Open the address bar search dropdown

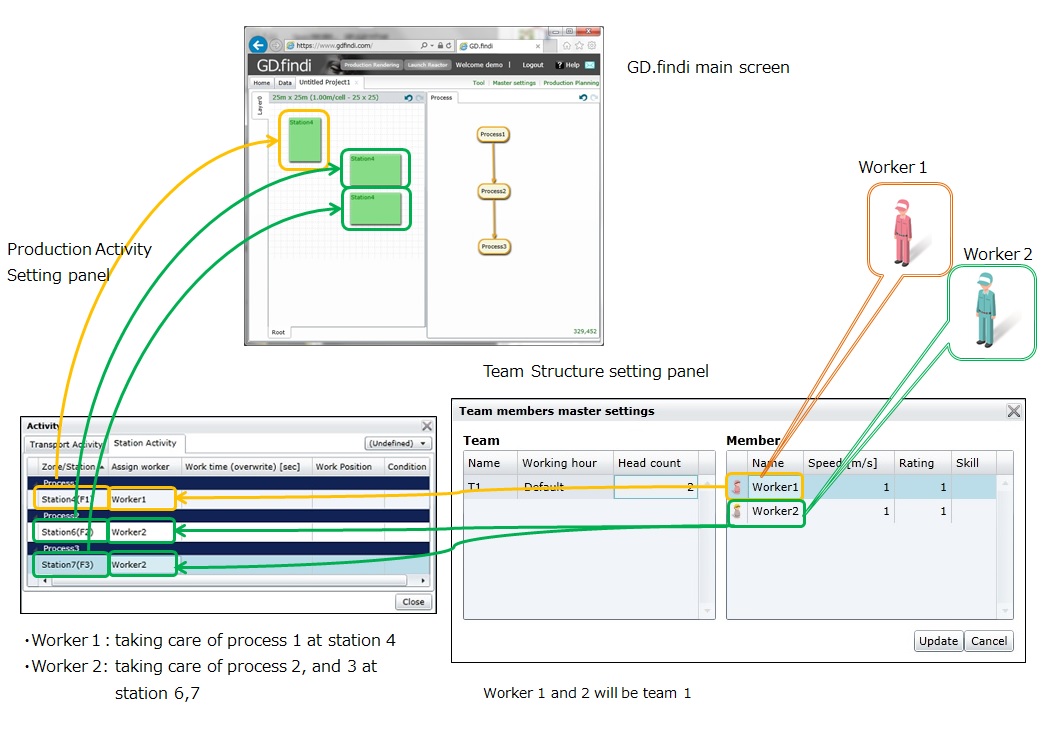(x=430, y=44)
